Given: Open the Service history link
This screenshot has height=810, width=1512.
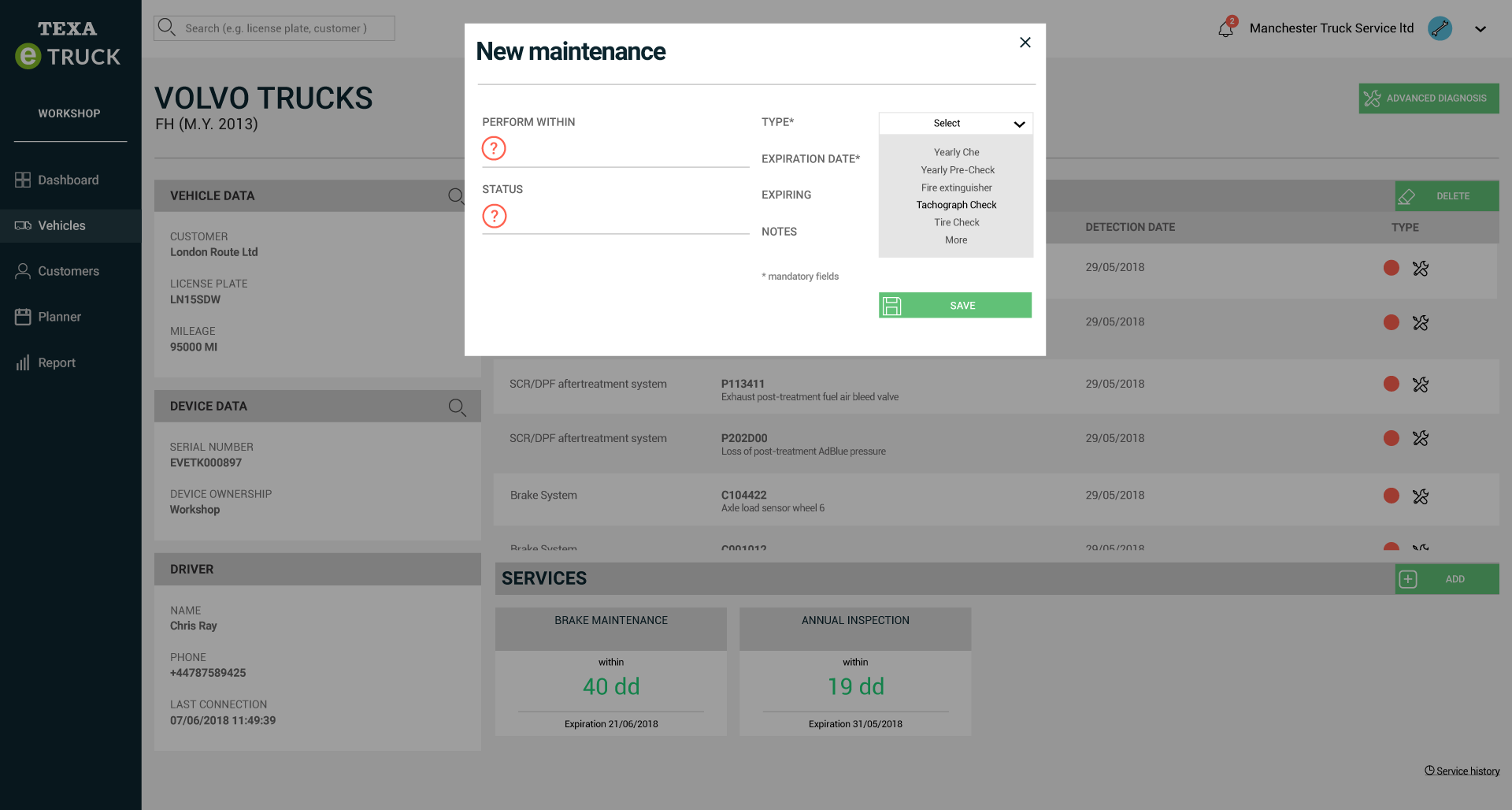Looking at the screenshot, I should click(x=1467, y=771).
